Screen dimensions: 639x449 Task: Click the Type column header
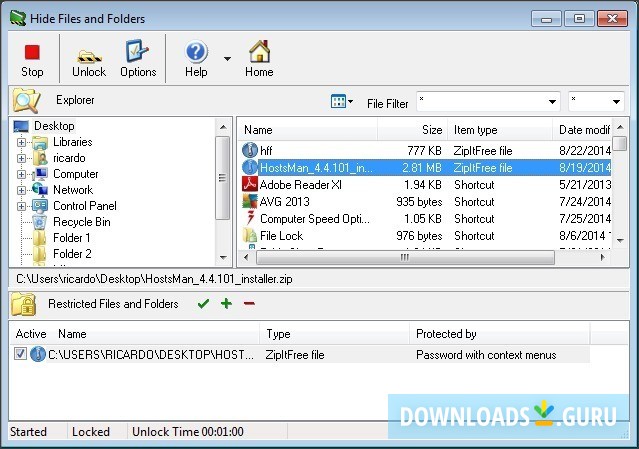pos(335,334)
